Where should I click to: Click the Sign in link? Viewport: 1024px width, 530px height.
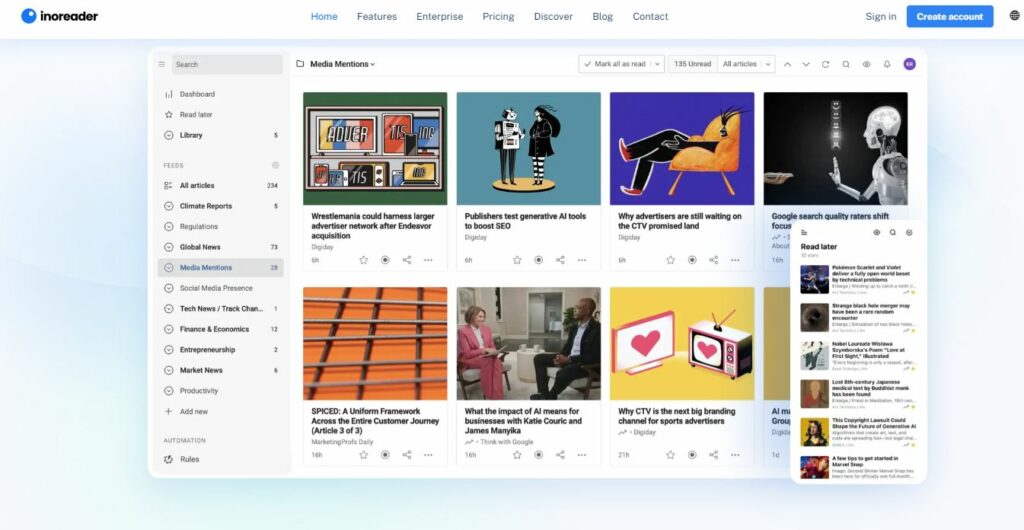(x=880, y=16)
